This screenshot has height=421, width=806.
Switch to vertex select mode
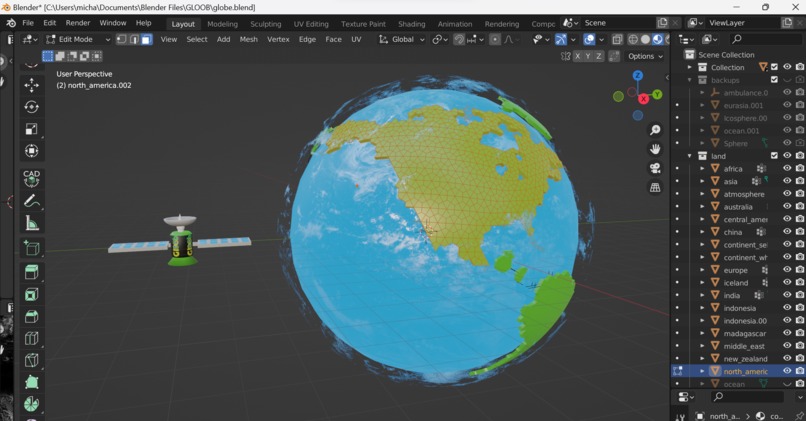pos(121,40)
